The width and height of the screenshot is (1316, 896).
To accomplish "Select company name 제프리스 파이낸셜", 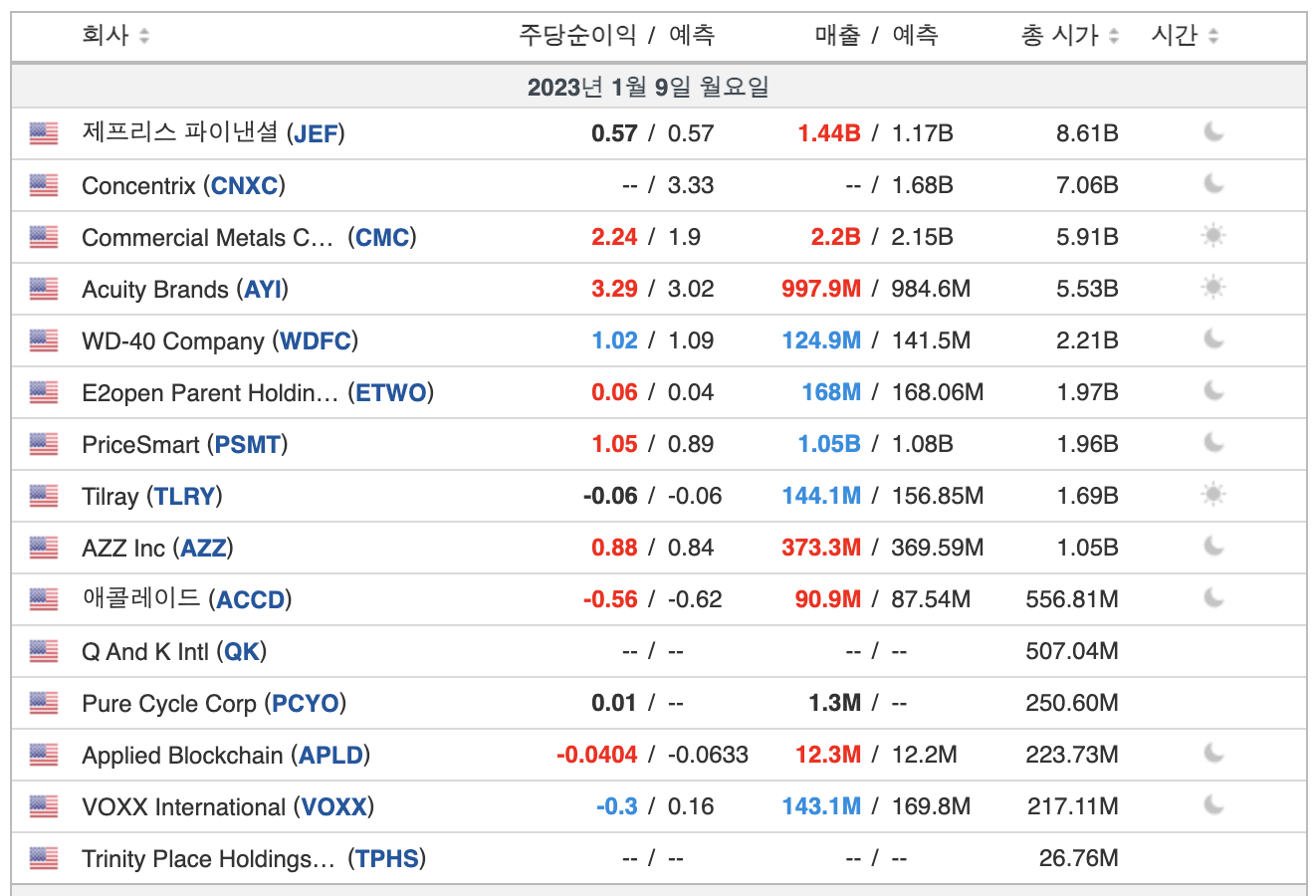I will [x=180, y=132].
